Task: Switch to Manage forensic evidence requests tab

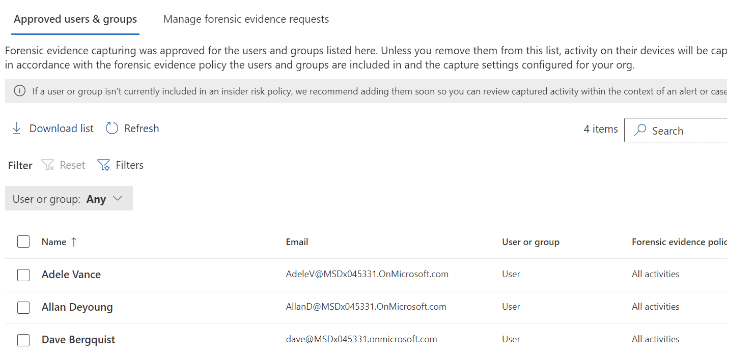Action: 246,19
